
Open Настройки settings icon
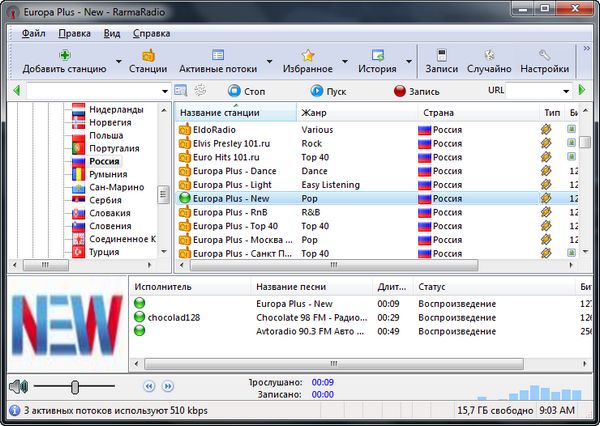545,55
